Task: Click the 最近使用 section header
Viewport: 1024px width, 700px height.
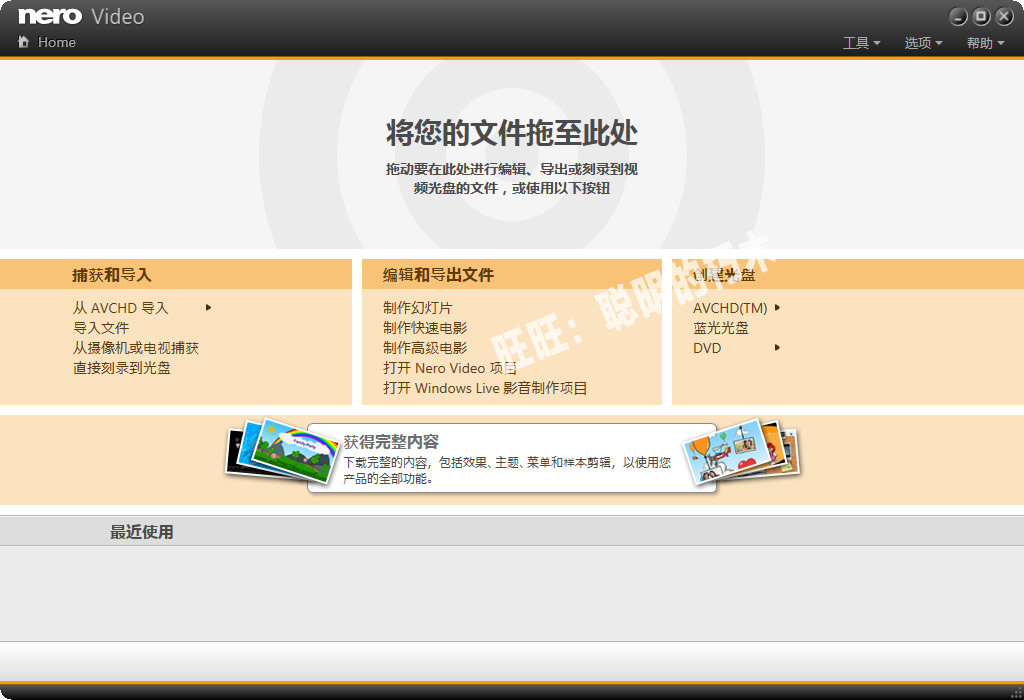Action: (142, 532)
